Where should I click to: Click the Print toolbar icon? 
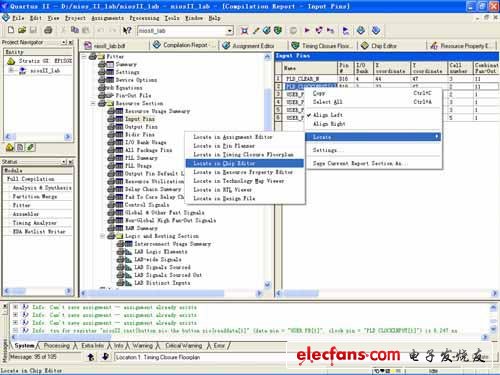pyautogui.click(x=48, y=30)
